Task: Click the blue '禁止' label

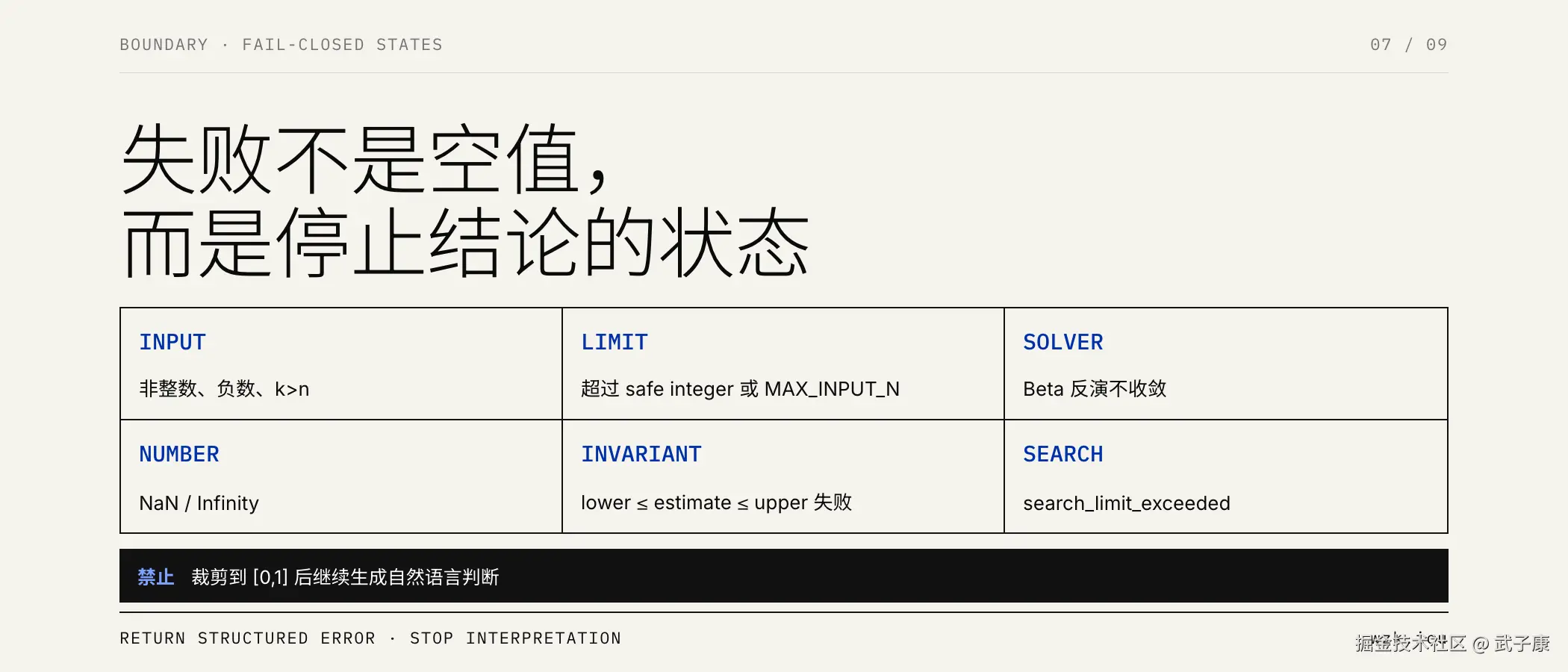Action: coord(156,576)
